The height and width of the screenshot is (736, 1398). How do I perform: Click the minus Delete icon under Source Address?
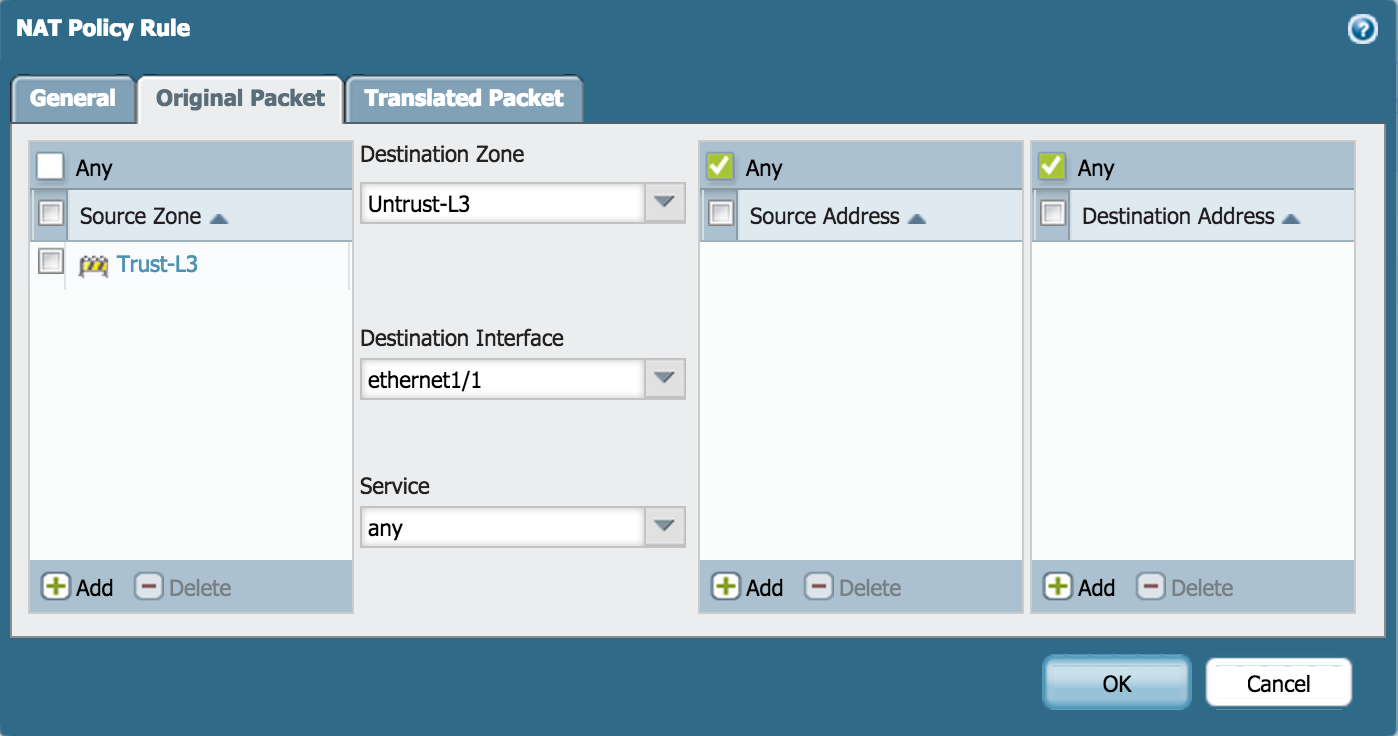(819, 587)
